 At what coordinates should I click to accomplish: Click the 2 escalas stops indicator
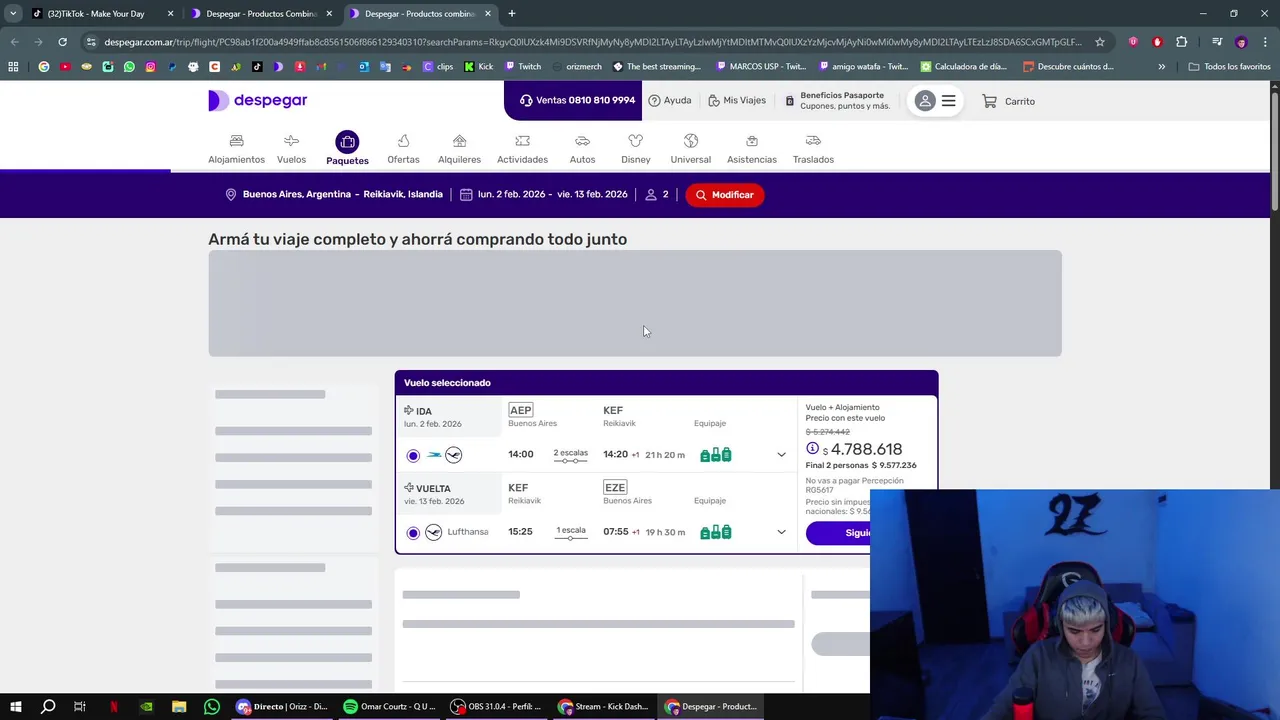[x=571, y=455]
